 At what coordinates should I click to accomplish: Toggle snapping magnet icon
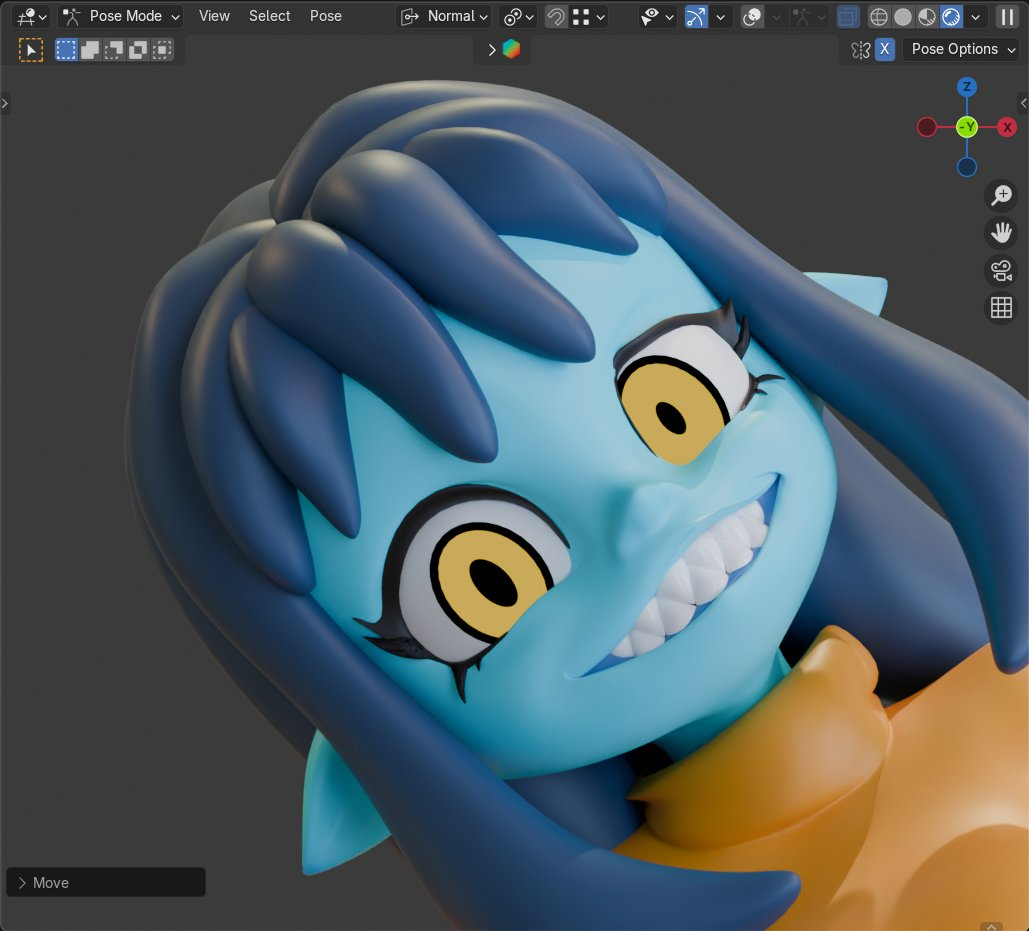[x=556, y=17]
